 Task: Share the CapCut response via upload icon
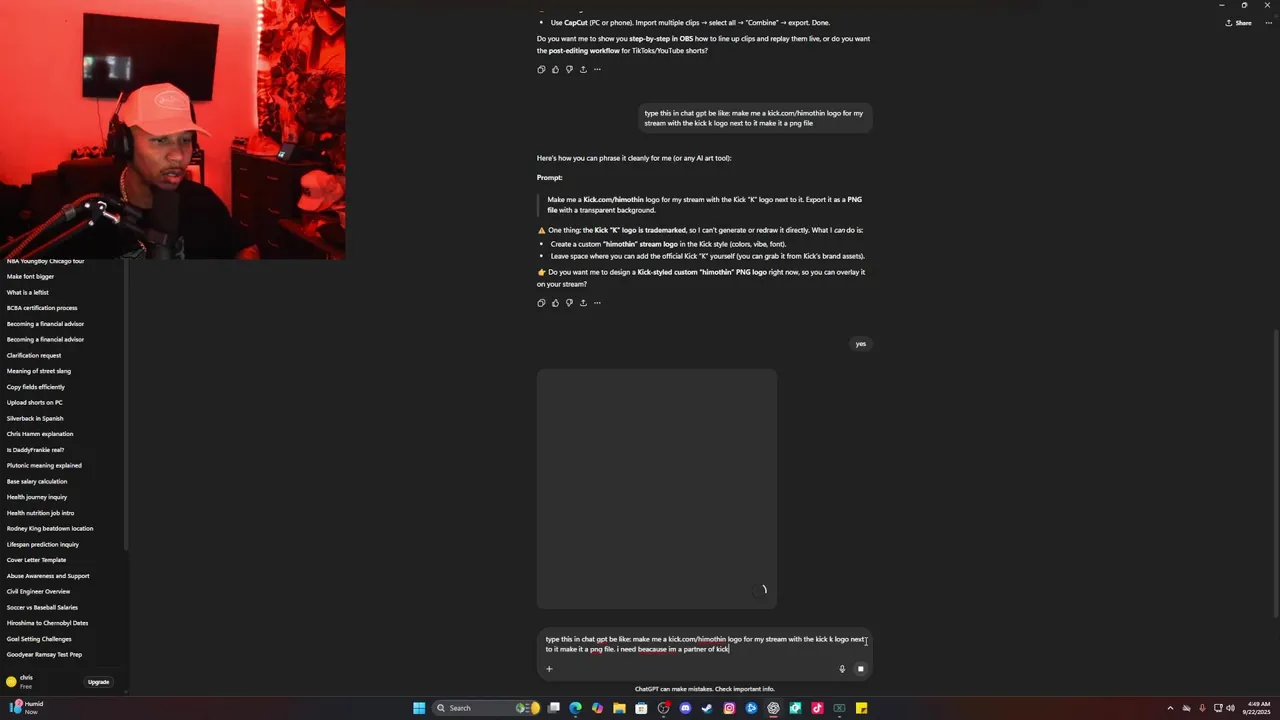click(583, 69)
